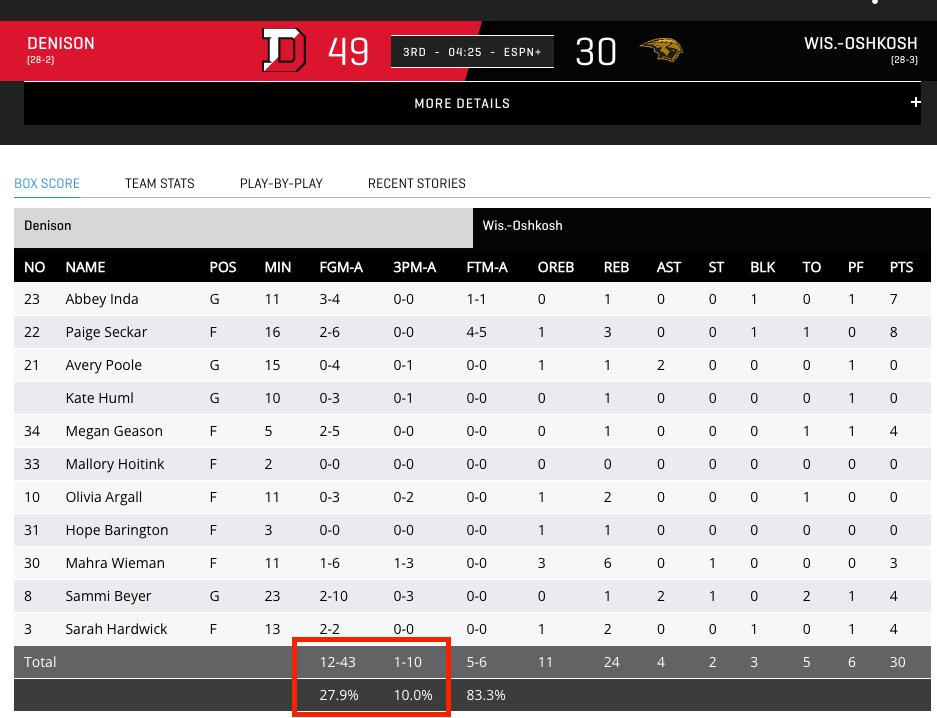The width and height of the screenshot is (937, 718).
Task: Click the AST column header
Action: point(669,267)
